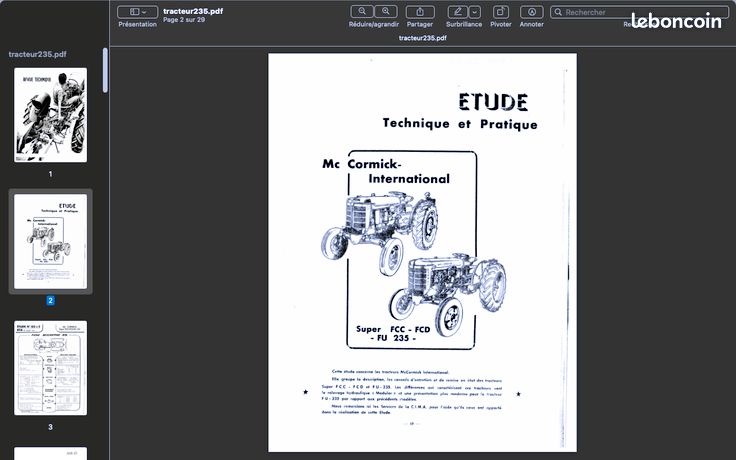Click the zoom out magnifier icon
The width and height of the screenshot is (736, 460).
coord(362,11)
